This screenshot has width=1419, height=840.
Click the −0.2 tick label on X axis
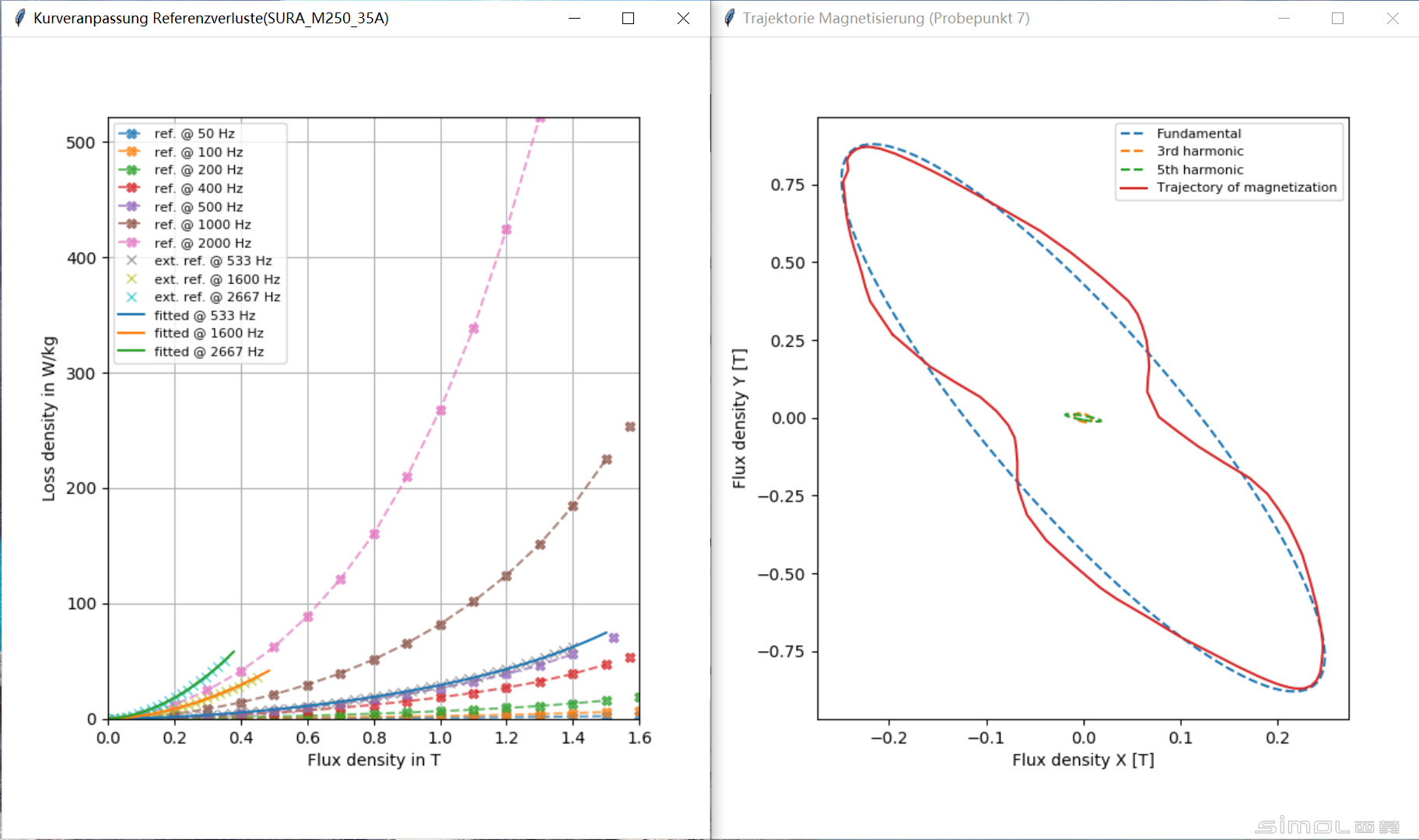(x=889, y=737)
